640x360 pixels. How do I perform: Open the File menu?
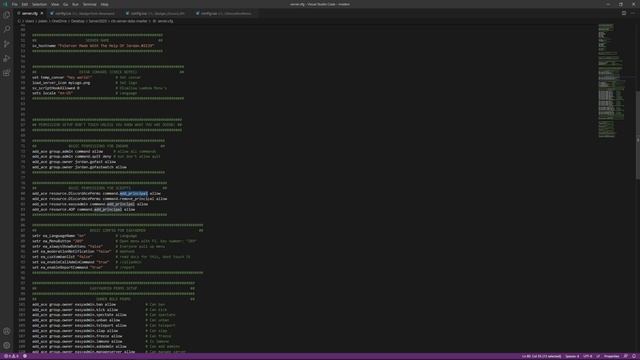click(15, 4)
